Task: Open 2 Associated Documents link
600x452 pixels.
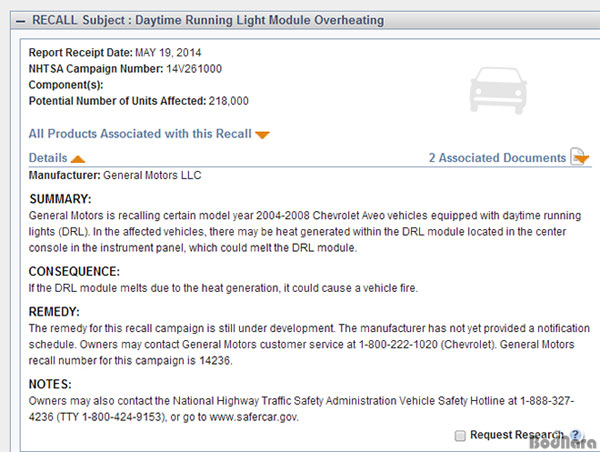Action: click(497, 158)
